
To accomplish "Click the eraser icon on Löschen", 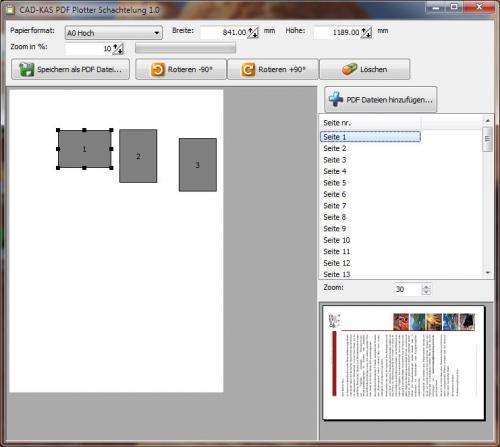I will click(349, 69).
